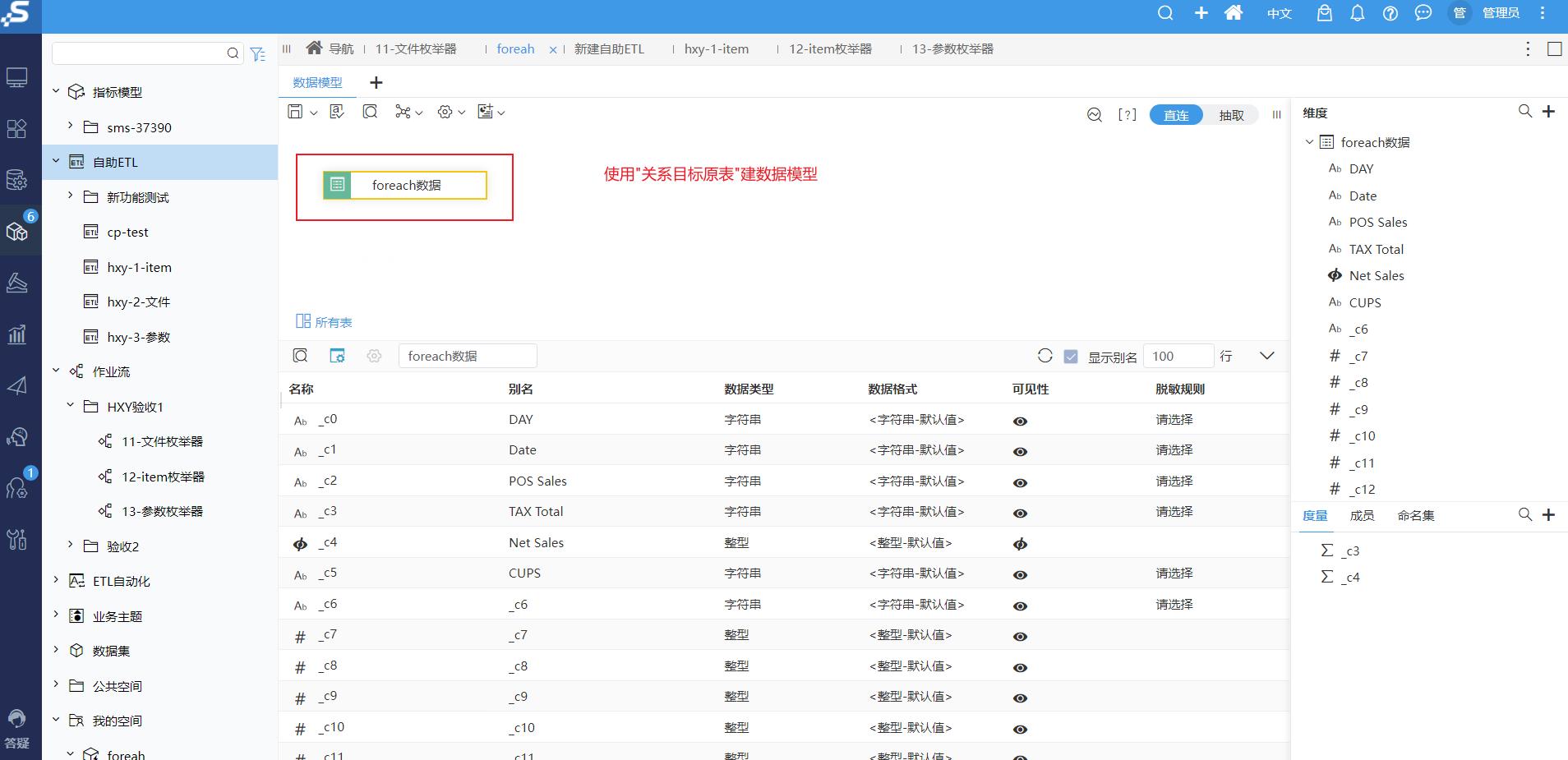Click the chart zoom icon left of [?]

1095,115
